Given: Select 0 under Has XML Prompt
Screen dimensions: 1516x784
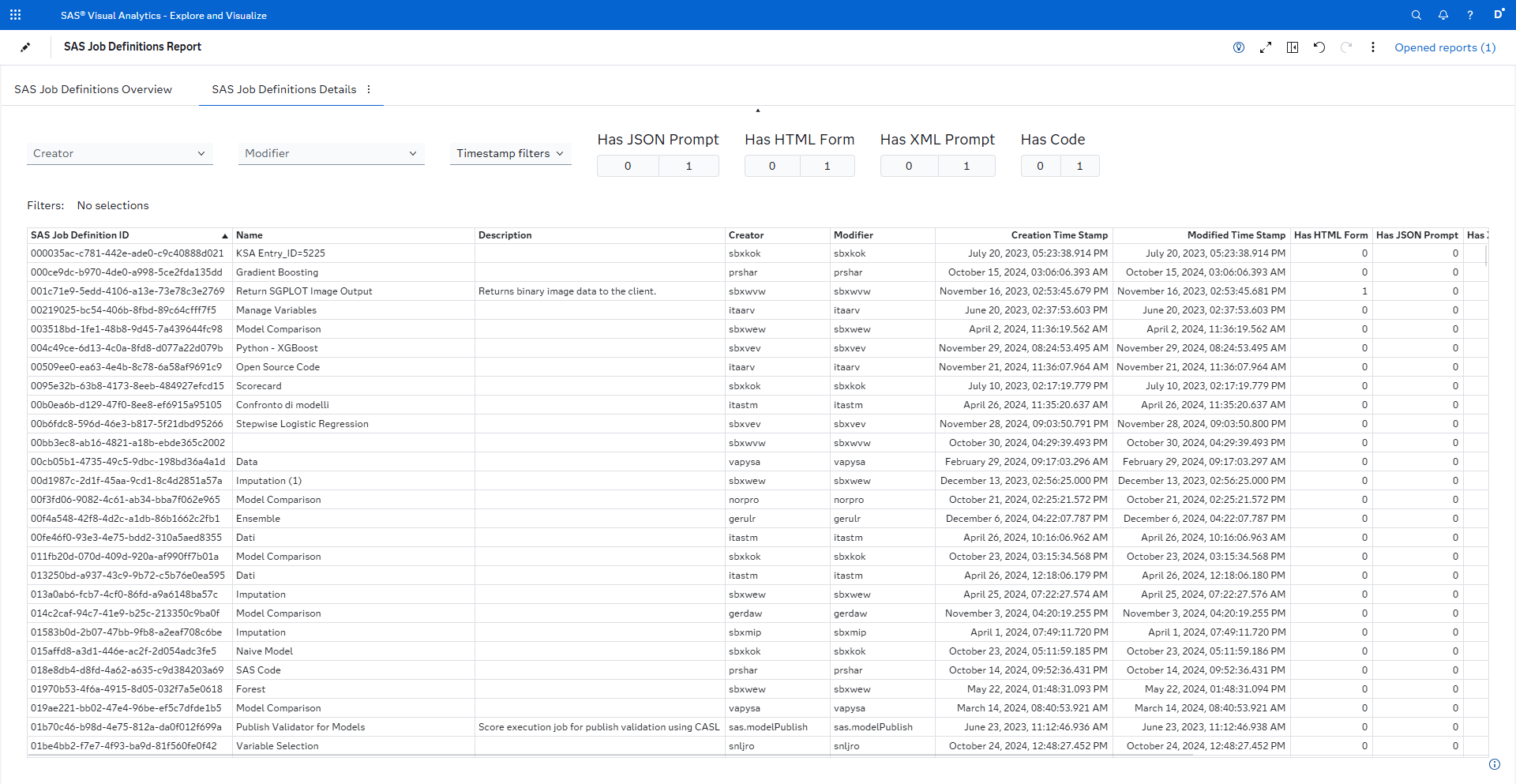Looking at the screenshot, I should [909, 166].
